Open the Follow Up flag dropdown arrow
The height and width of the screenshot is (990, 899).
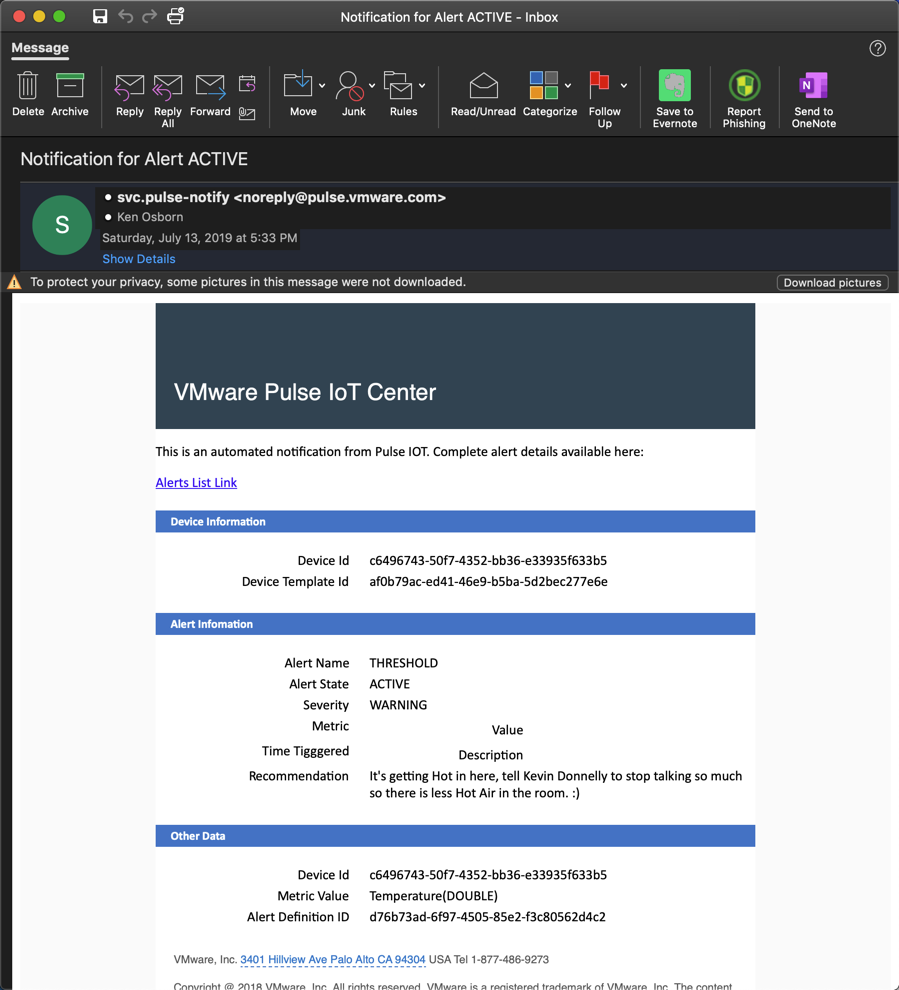pos(624,86)
